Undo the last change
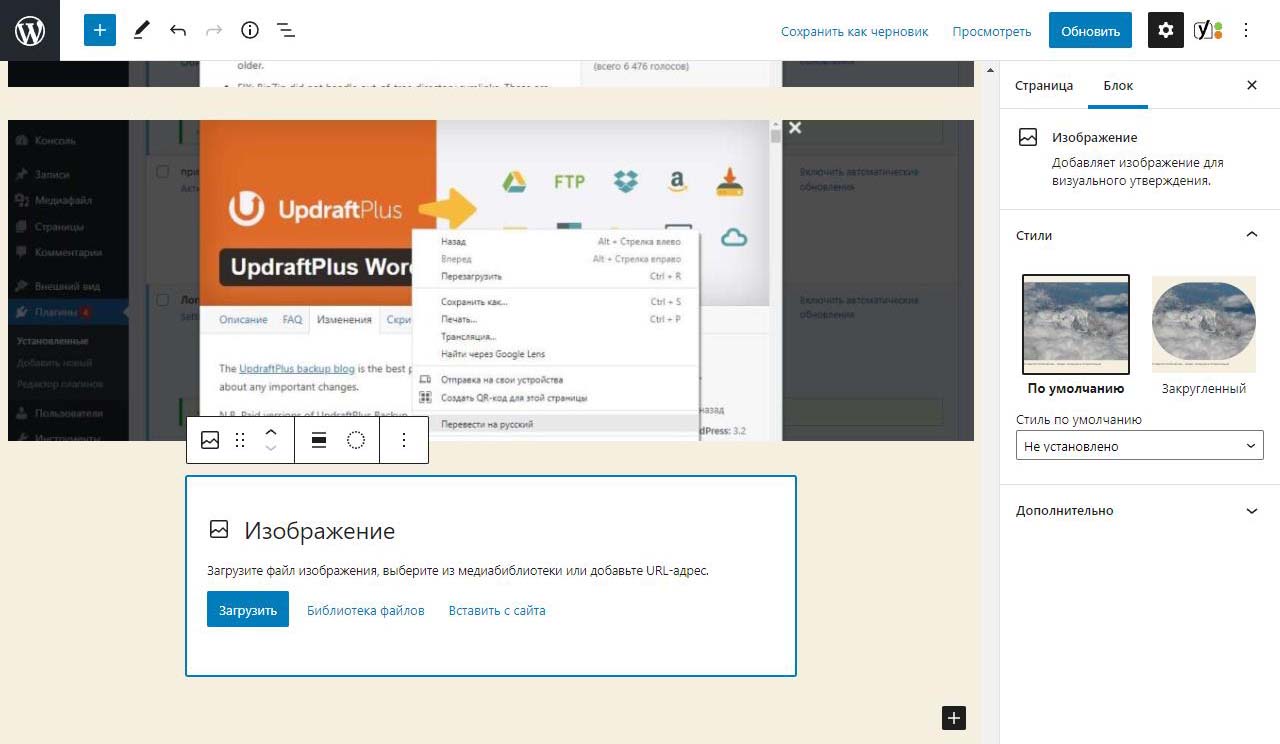The image size is (1280, 744). point(178,30)
